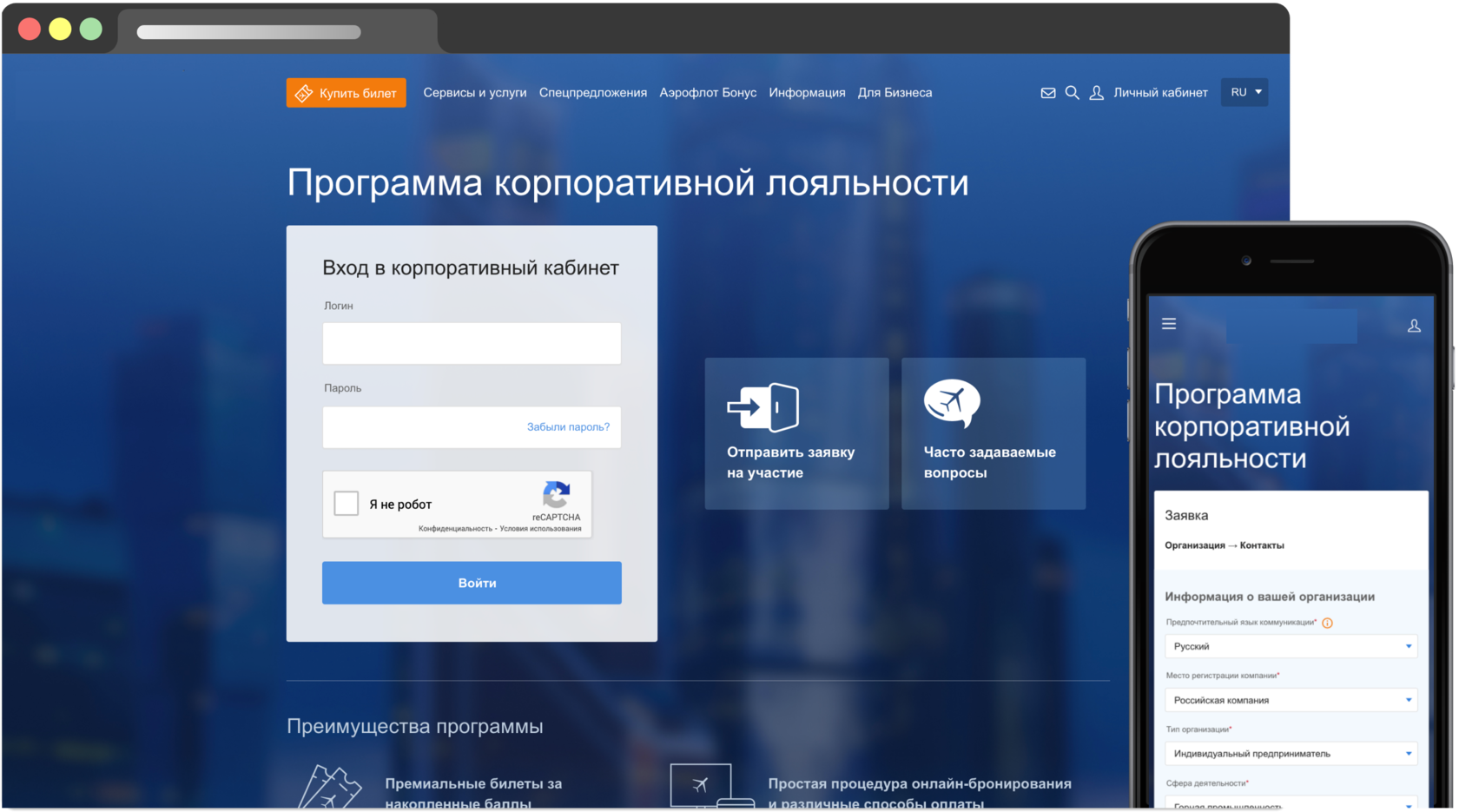This screenshot has width=1459, height=812.
Task: Click the search magnifier icon
Action: [x=1073, y=93]
